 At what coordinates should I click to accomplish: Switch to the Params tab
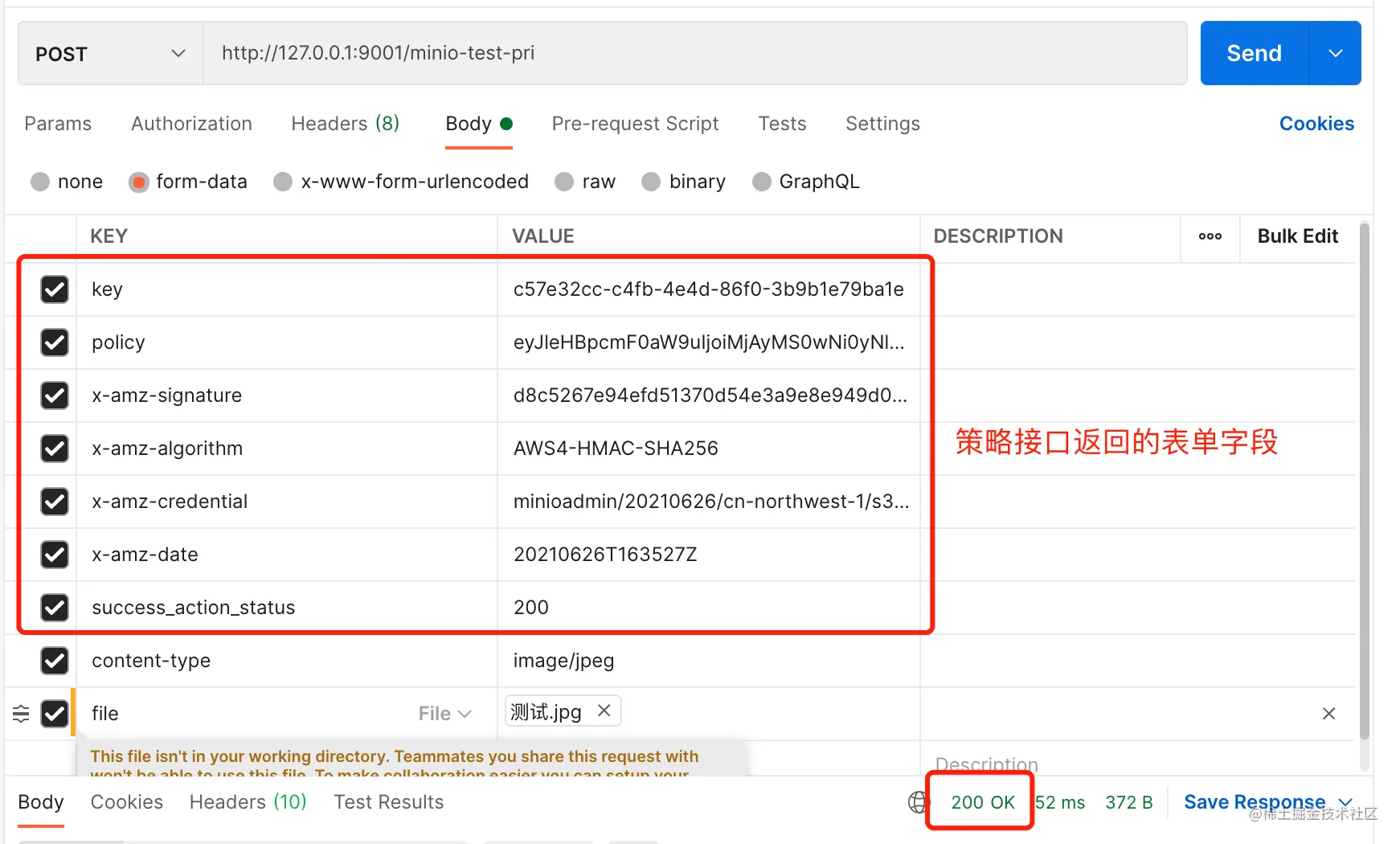[x=58, y=124]
